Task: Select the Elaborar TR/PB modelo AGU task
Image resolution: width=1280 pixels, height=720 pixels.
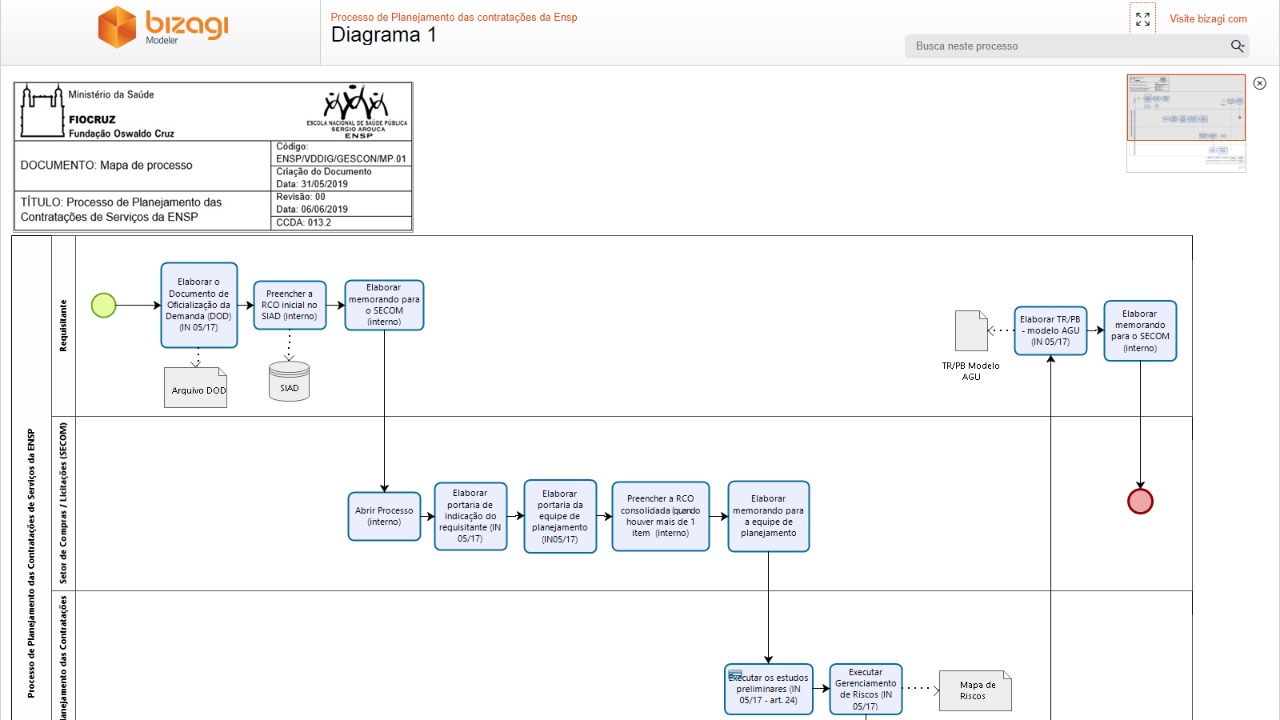Action: click(x=1050, y=330)
